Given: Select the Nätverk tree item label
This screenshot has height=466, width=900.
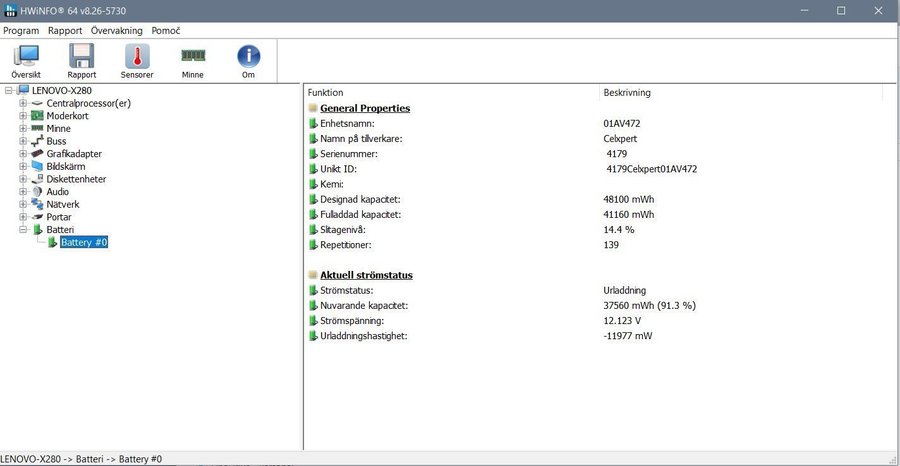Looking at the screenshot, I should coord(63,204).
